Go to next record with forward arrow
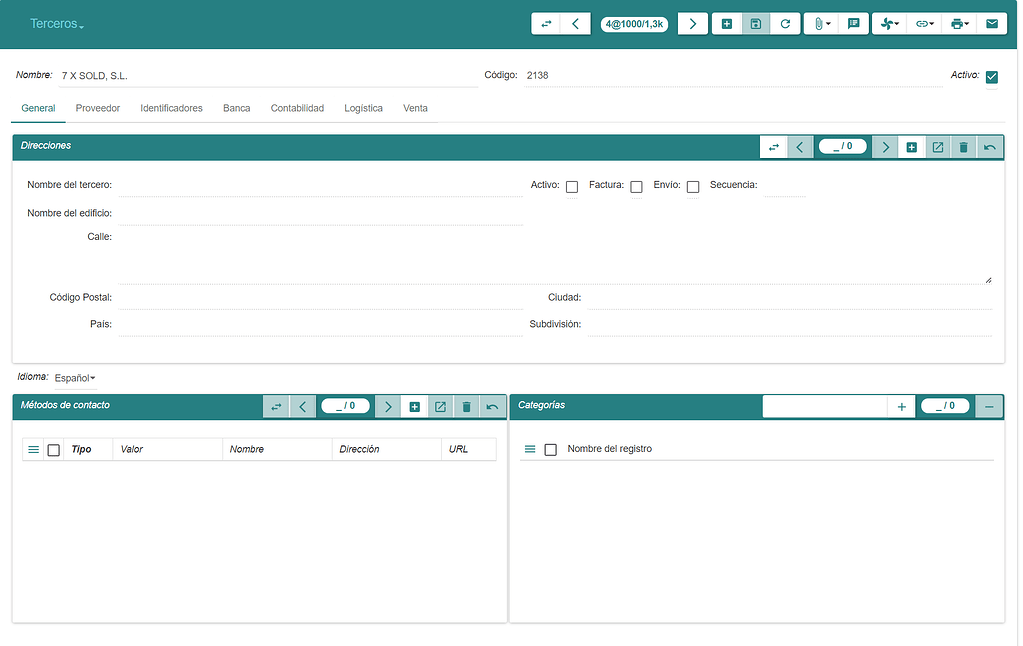Viewport: 1023px width, 646px height. coord(693,22)
